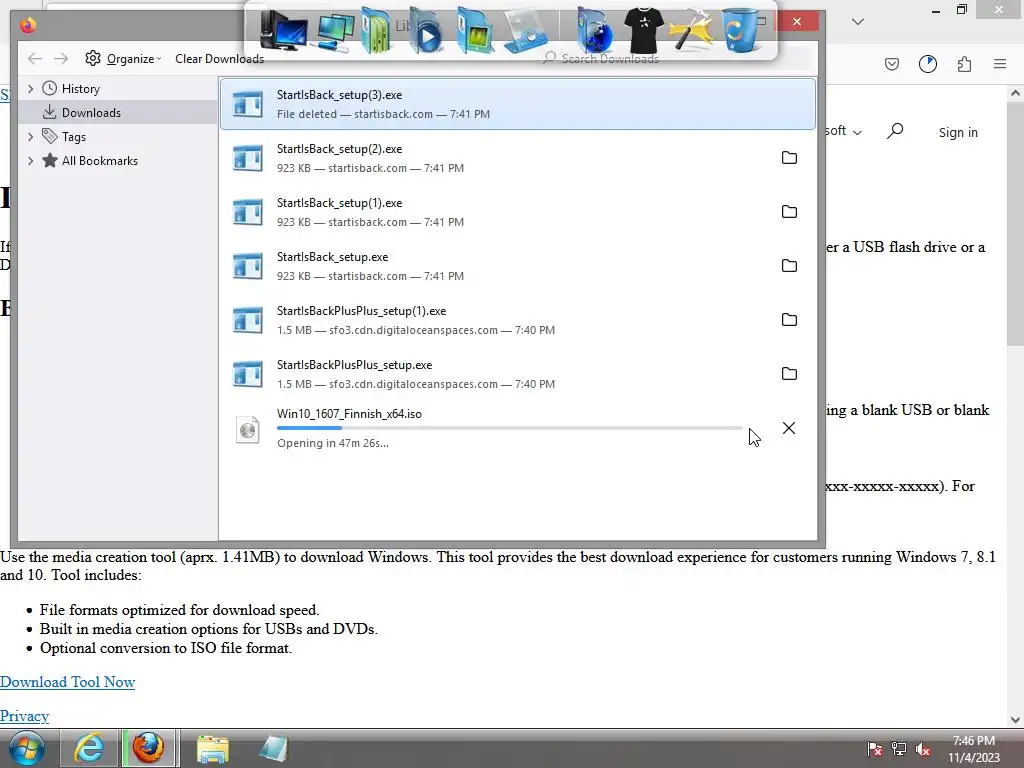Open the Recycle Bin dock icon
Viewport: 1024px width, 768px height.
(x=739, y=31)
